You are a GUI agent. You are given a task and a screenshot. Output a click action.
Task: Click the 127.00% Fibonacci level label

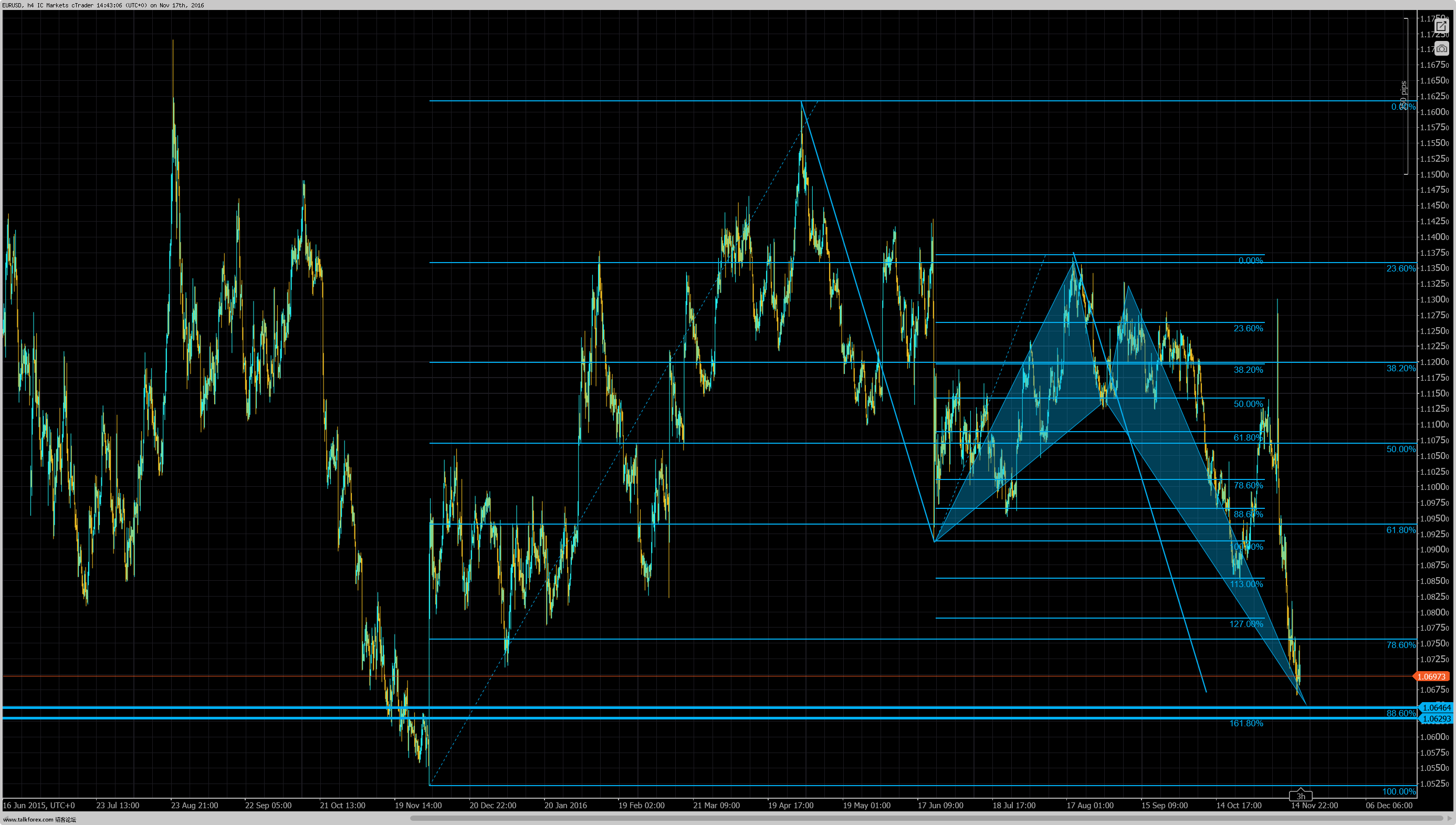pos(1246,624)
